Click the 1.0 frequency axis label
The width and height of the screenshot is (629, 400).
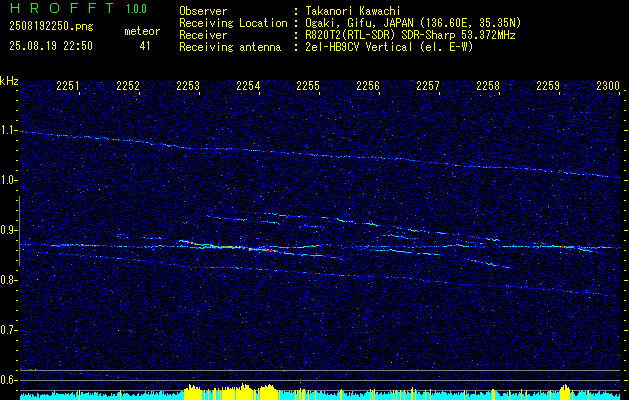8,181
